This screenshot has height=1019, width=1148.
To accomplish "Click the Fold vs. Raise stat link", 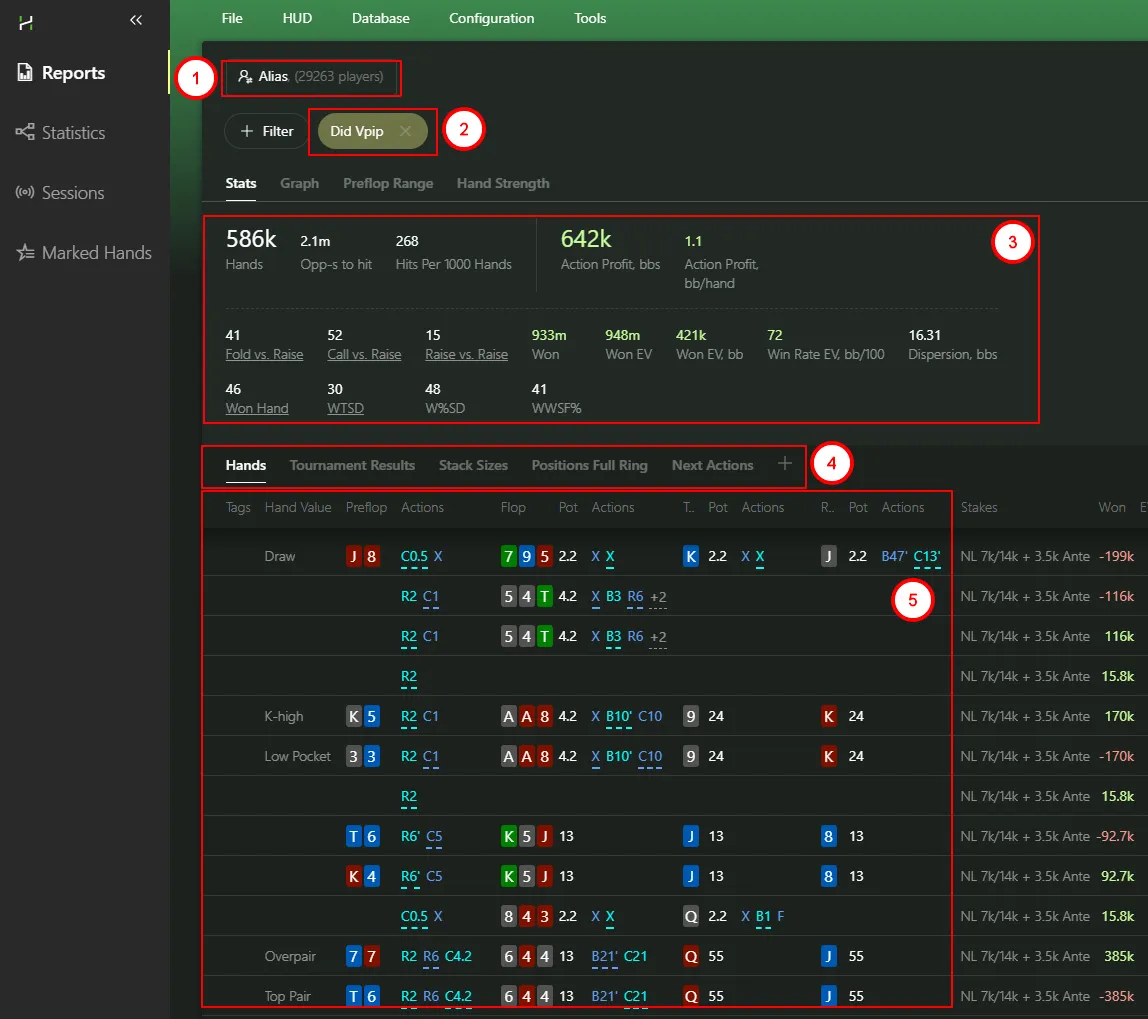I will pyautogui.click(x=264, y=354).
